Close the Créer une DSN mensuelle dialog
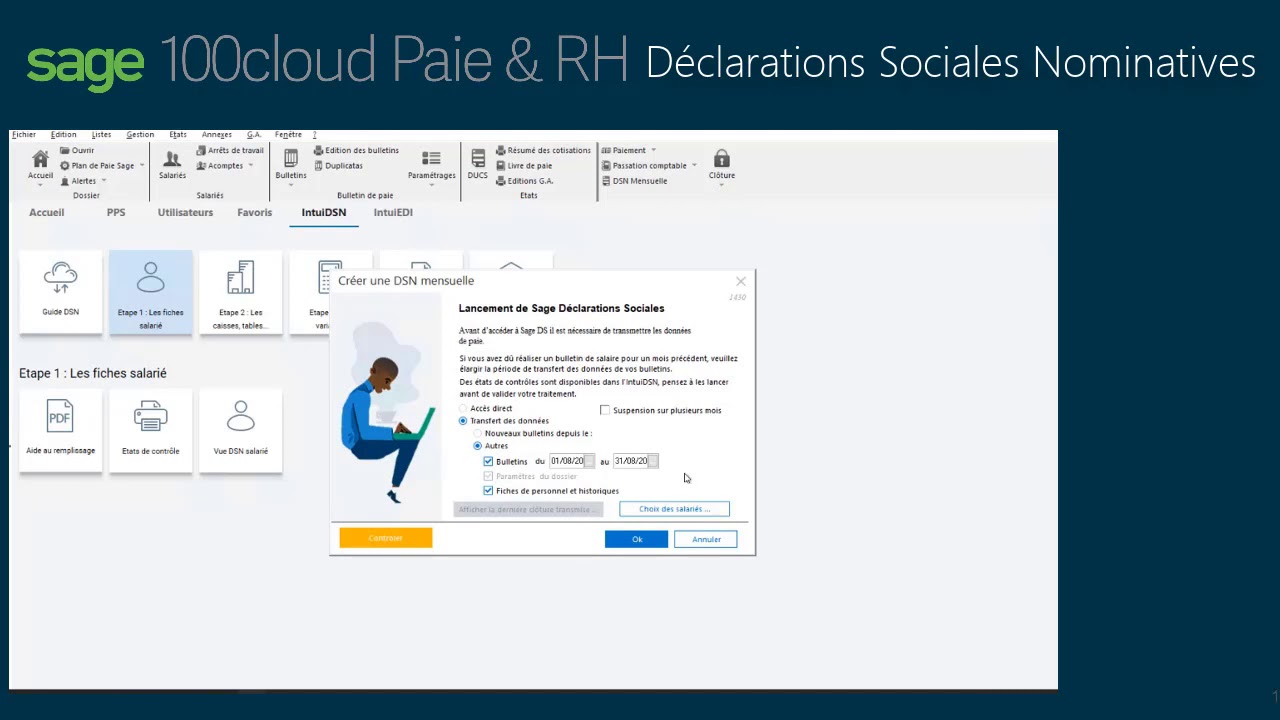The height and width of the screenshot is (720, 1280). pos(740,281)
